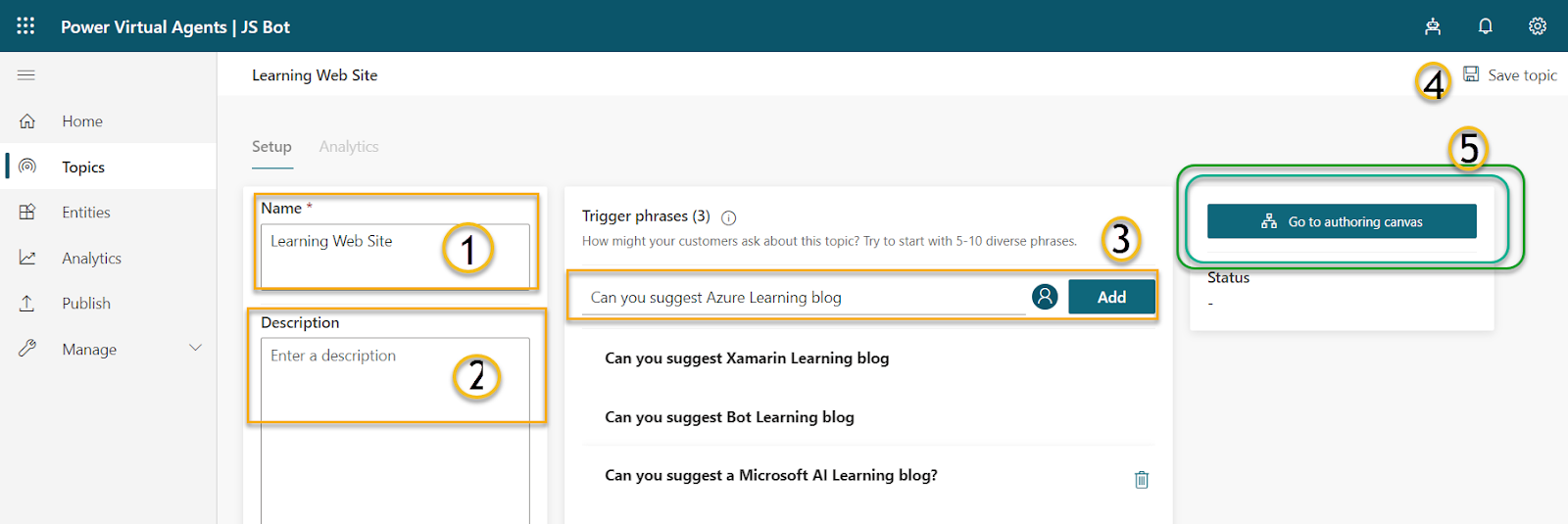Click the Analytics chart icon in sidebar

(x=27, y=258)
